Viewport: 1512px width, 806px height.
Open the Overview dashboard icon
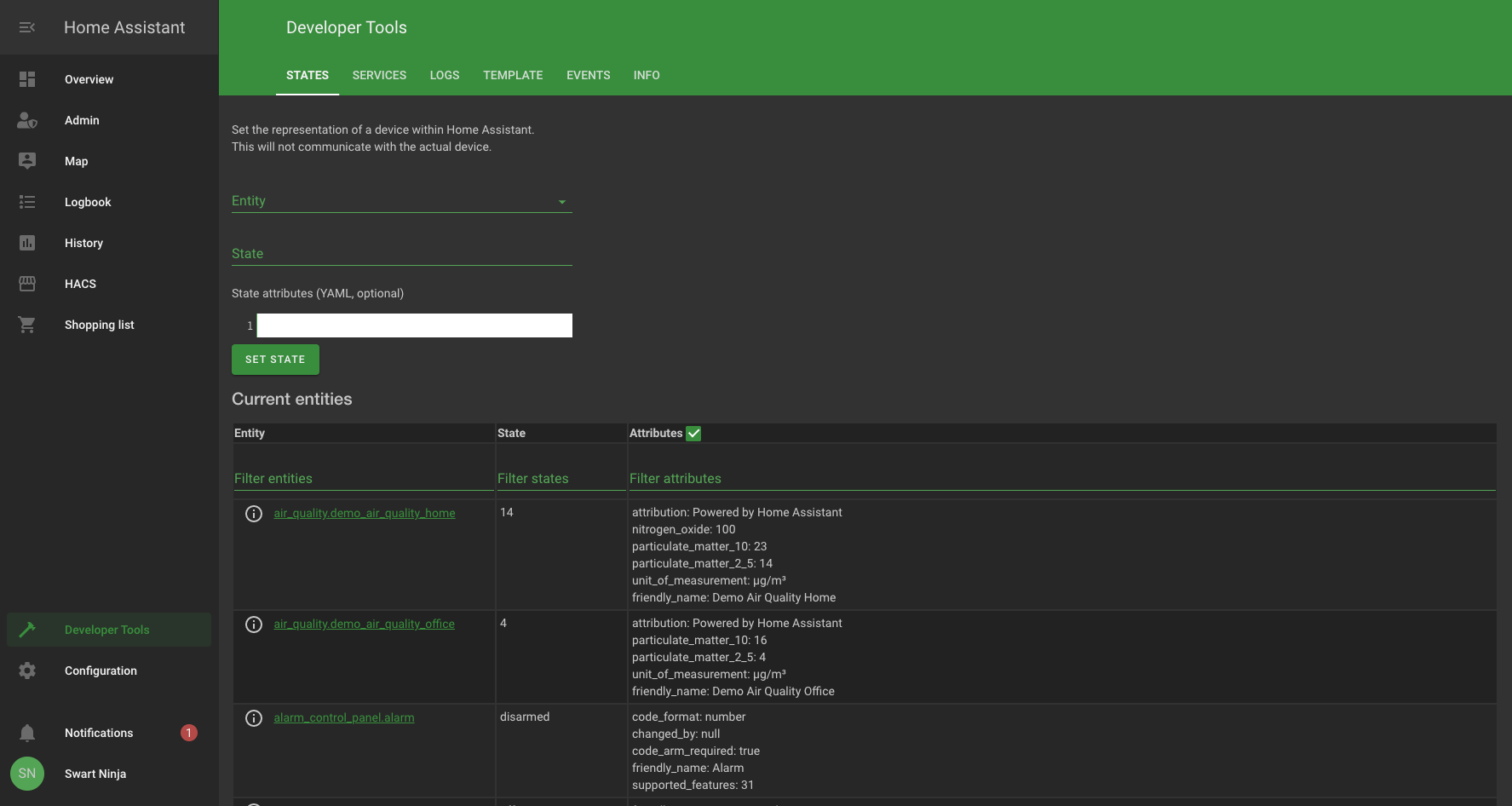(27, 79)
